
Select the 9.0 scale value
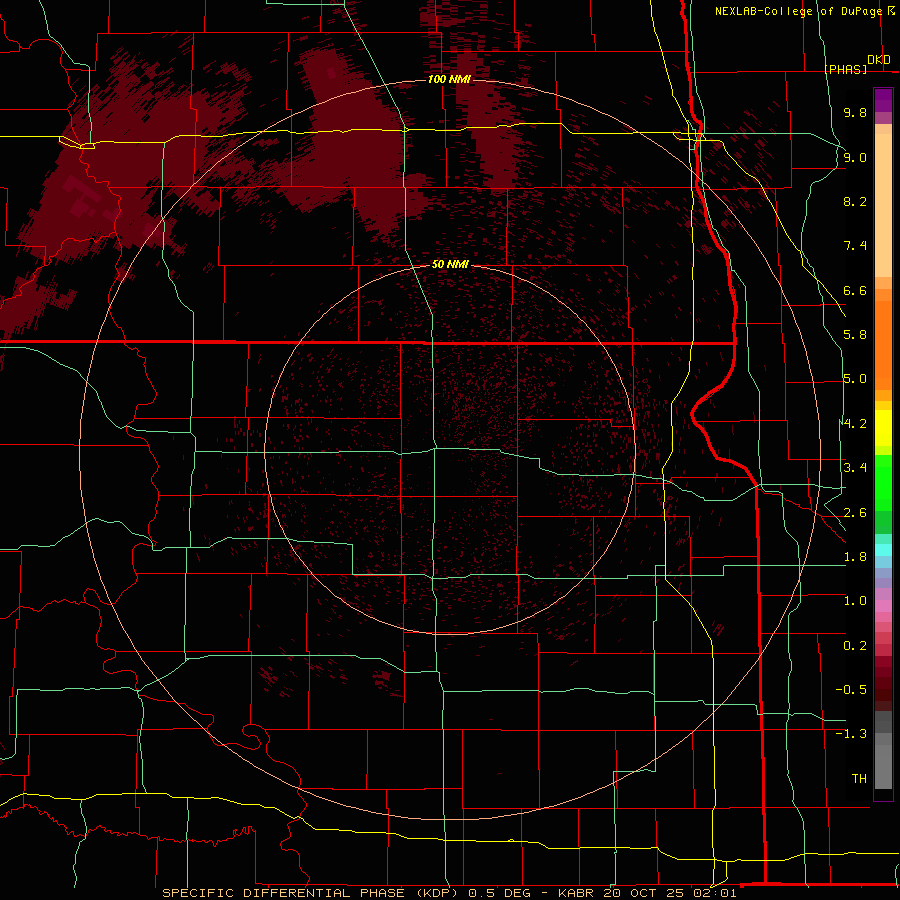pyautogui.click(x=855, y=157)
